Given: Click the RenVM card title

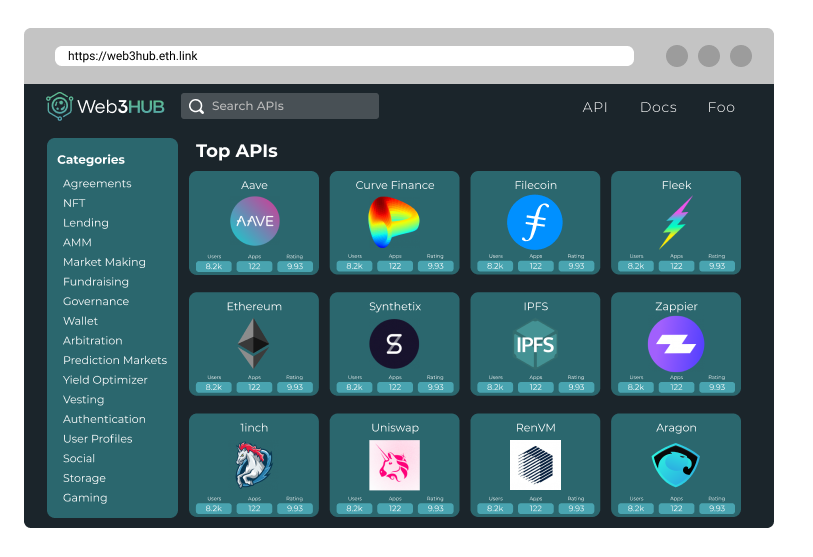Looking at the screenshot, I should click(536, 428).
